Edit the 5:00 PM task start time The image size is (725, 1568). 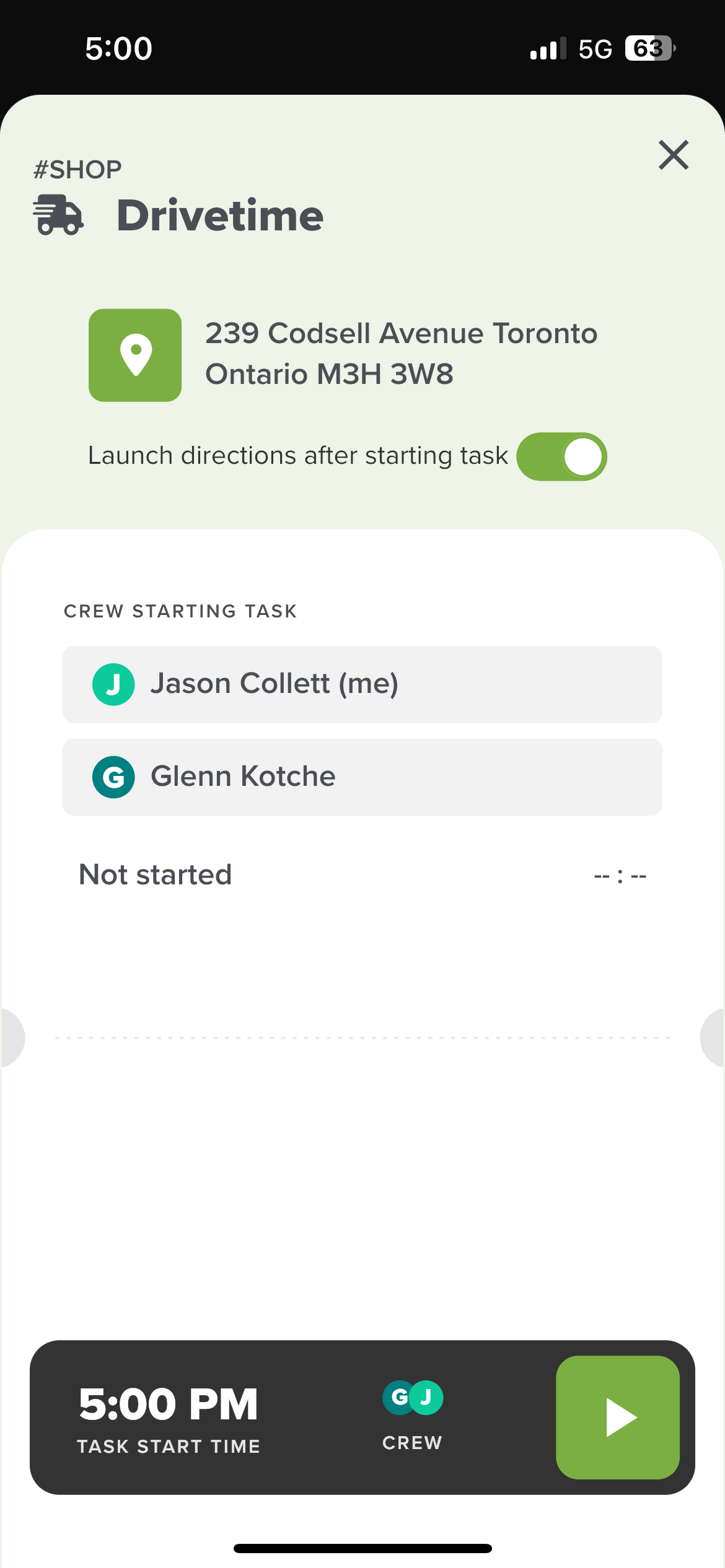[168, 1404]
